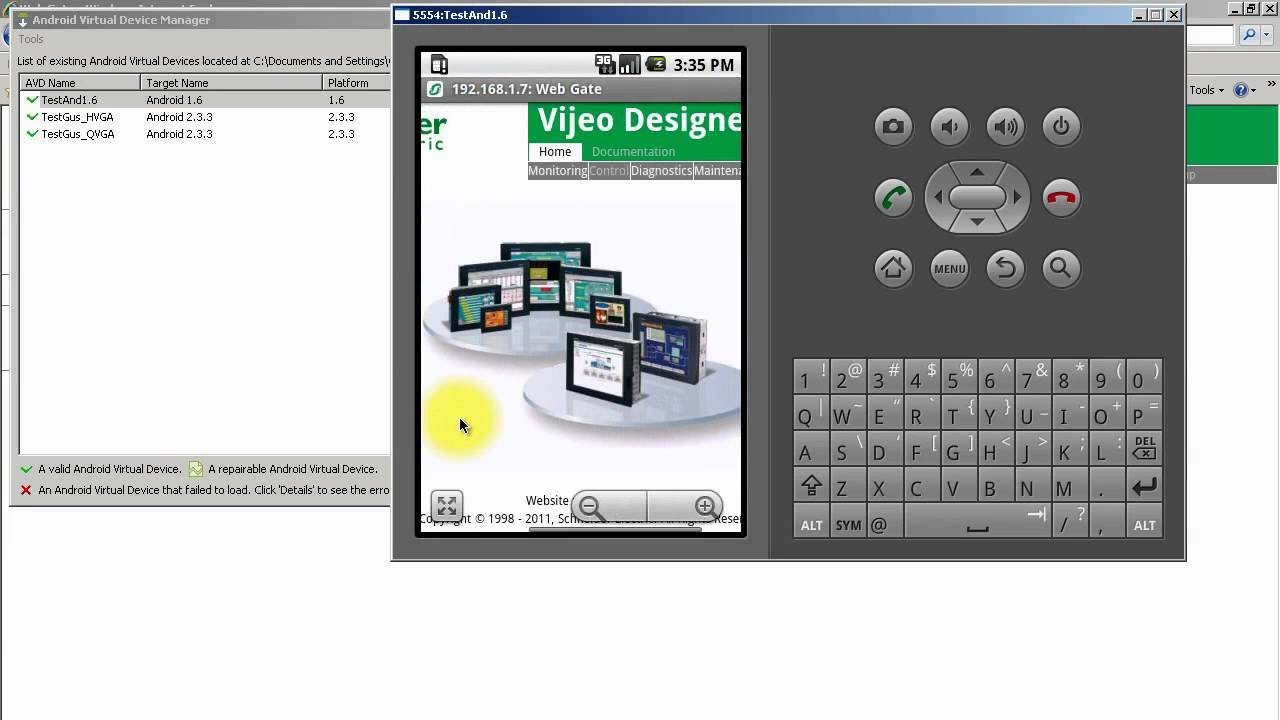Open the Home tab on the Vijeo web page
Screen dimensions: 1280x720
click(555, 152)
